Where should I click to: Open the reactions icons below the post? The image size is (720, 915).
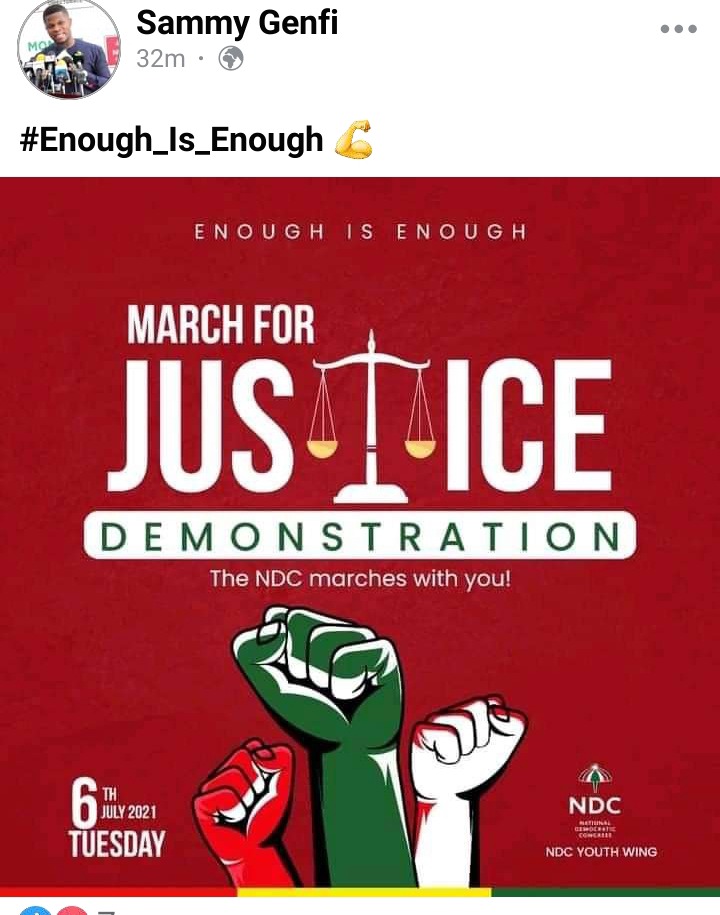(54, 910)
